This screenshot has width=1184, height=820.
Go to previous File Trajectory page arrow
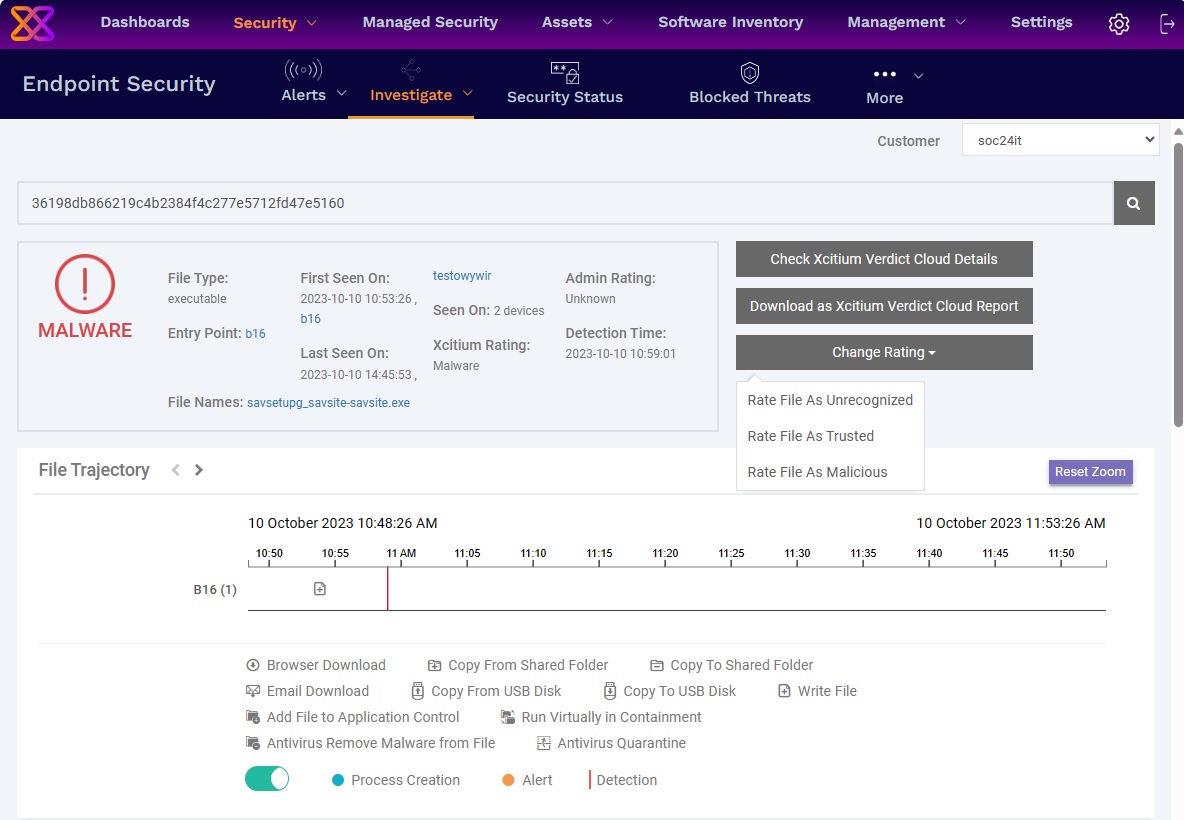[175, 470]
